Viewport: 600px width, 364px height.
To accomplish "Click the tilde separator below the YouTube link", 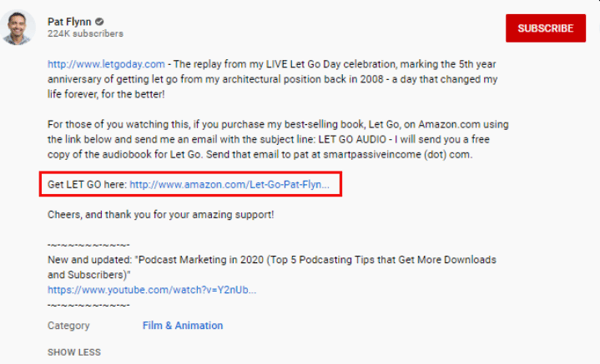I will pos(89,305).
